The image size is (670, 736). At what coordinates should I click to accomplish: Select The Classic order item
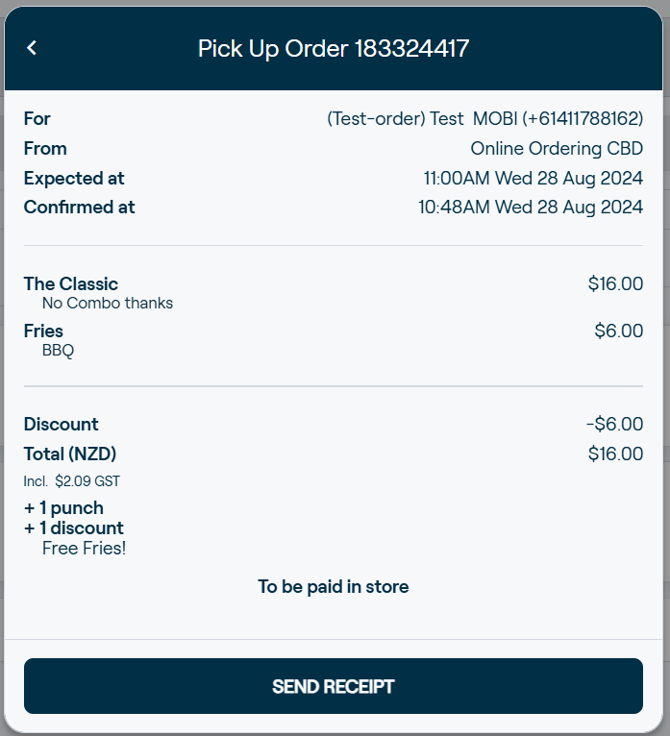click(x=71, y=284)
